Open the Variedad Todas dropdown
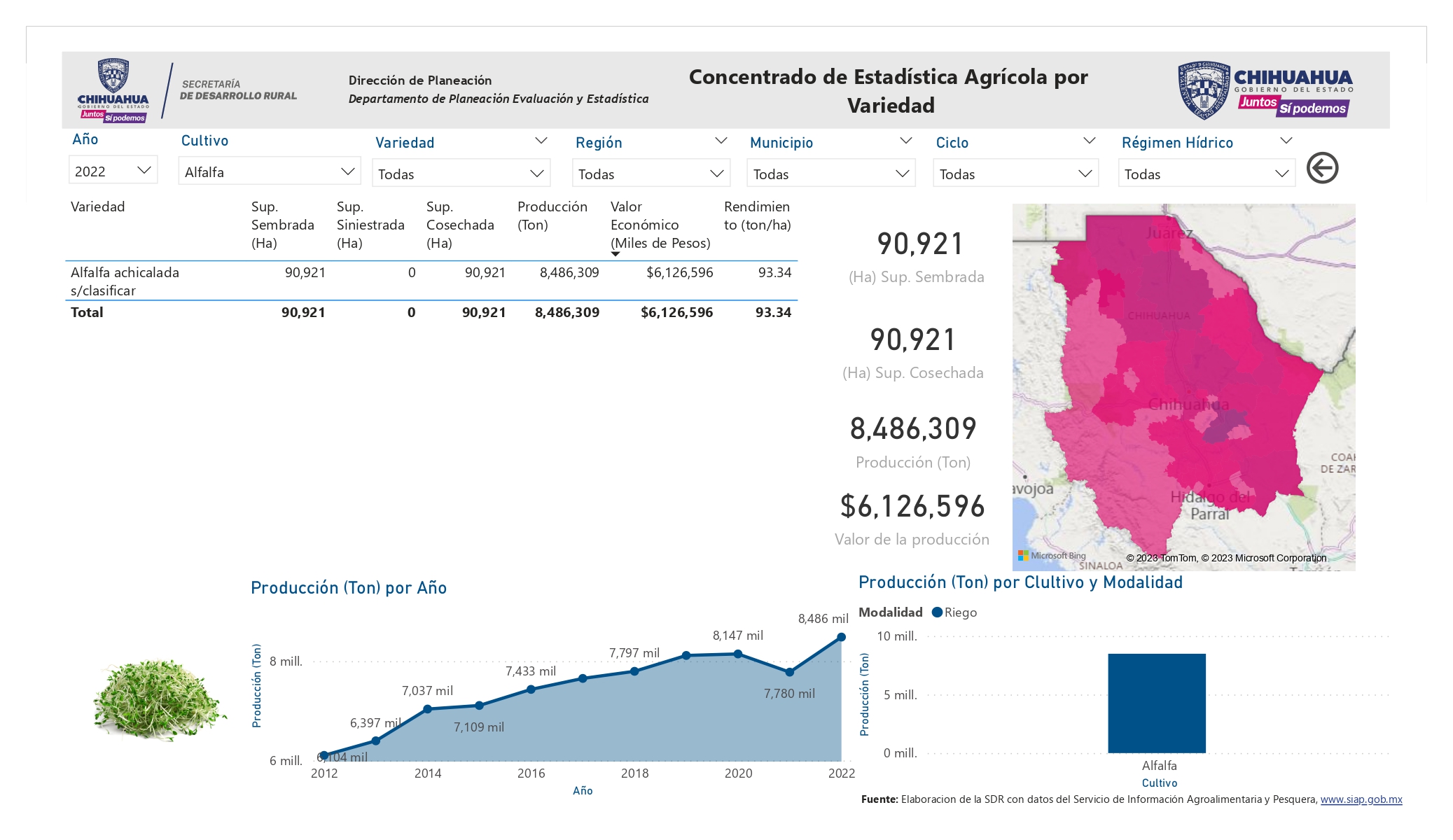 pos(461,174)
